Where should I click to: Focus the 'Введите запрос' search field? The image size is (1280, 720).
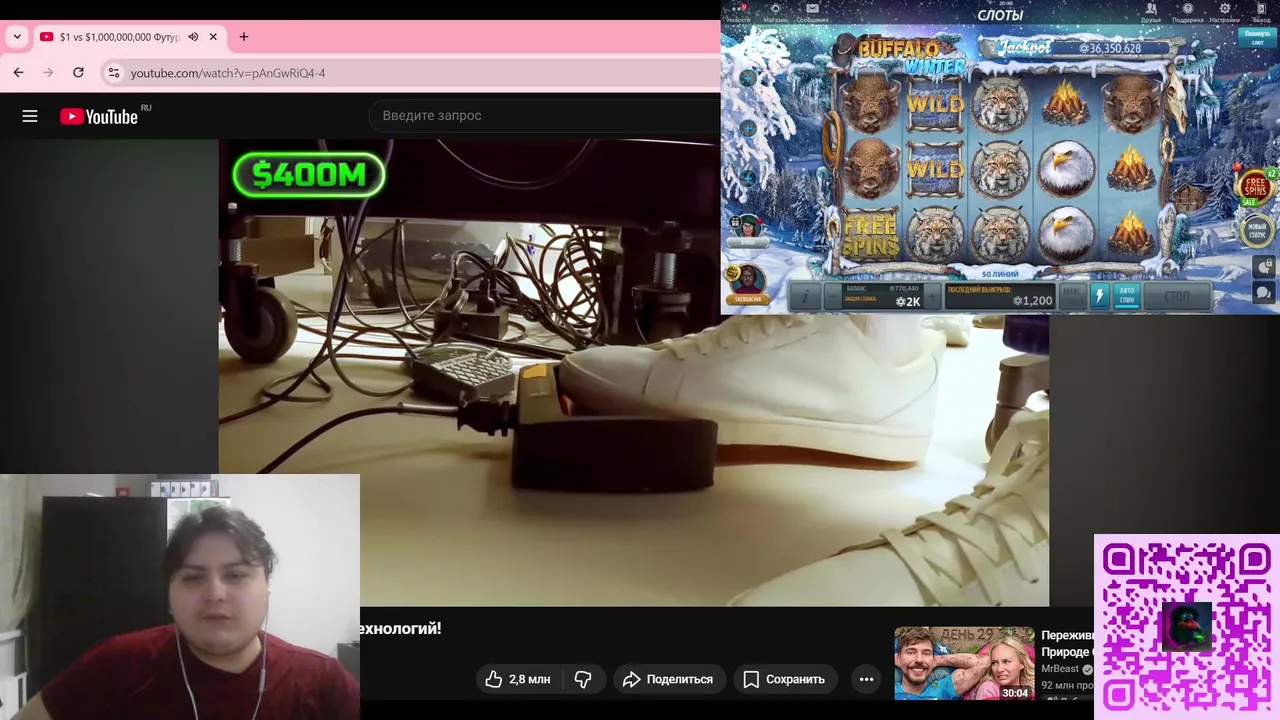pyautogui.click(x=545, y=116)
